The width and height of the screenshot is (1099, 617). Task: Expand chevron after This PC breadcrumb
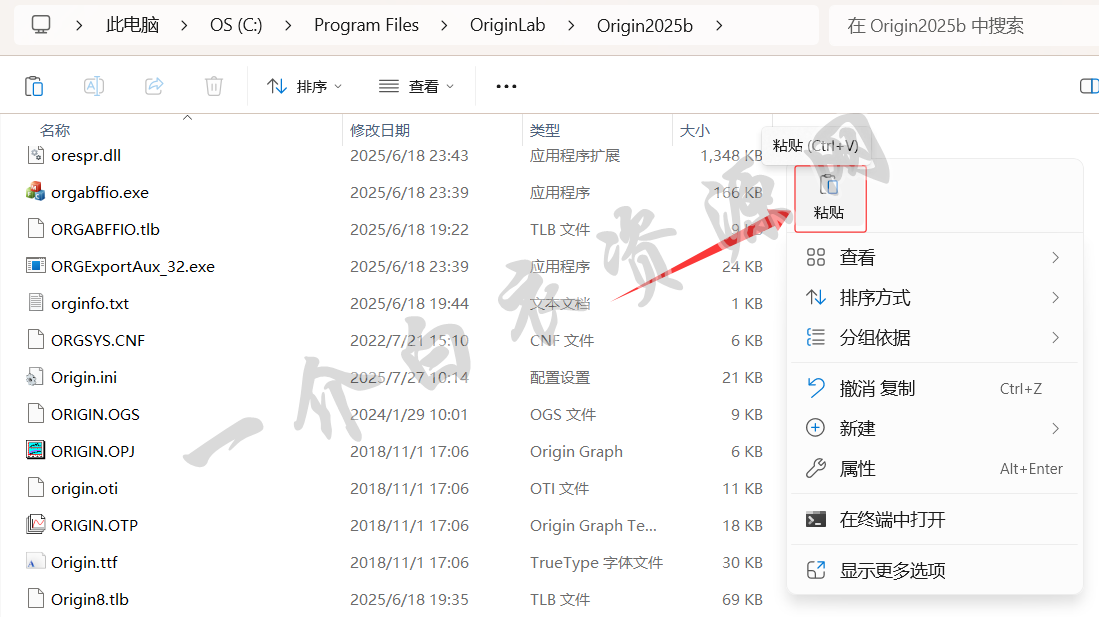point(184,25)
